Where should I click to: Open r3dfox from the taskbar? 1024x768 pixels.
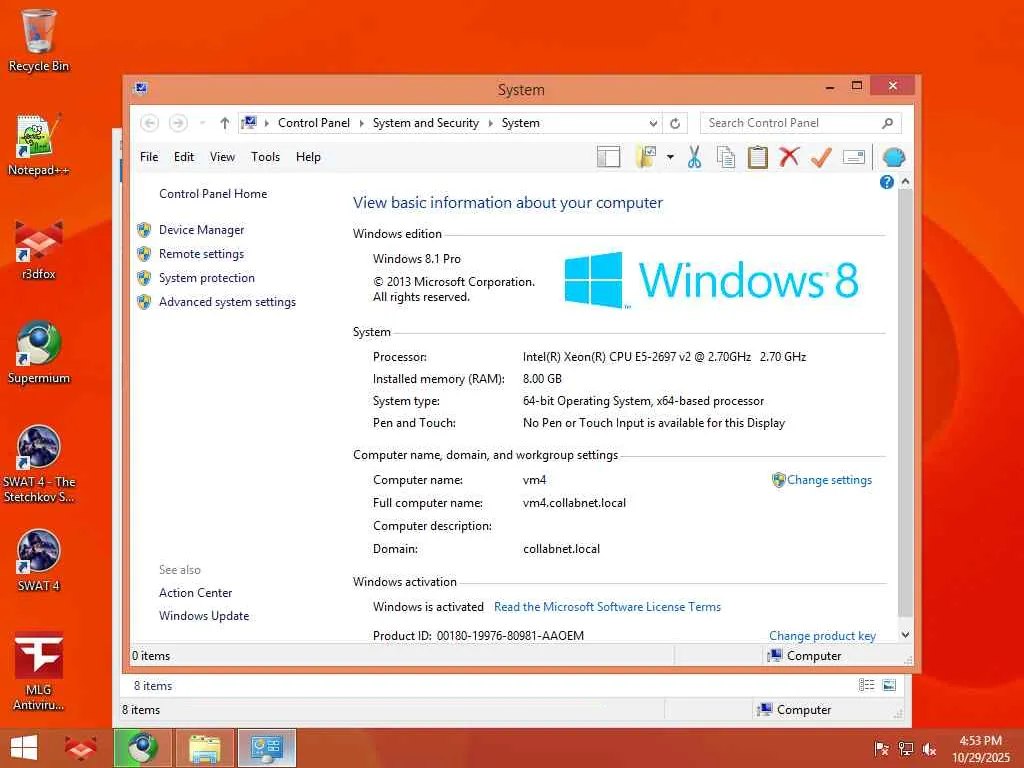click(x=81, y=748)
